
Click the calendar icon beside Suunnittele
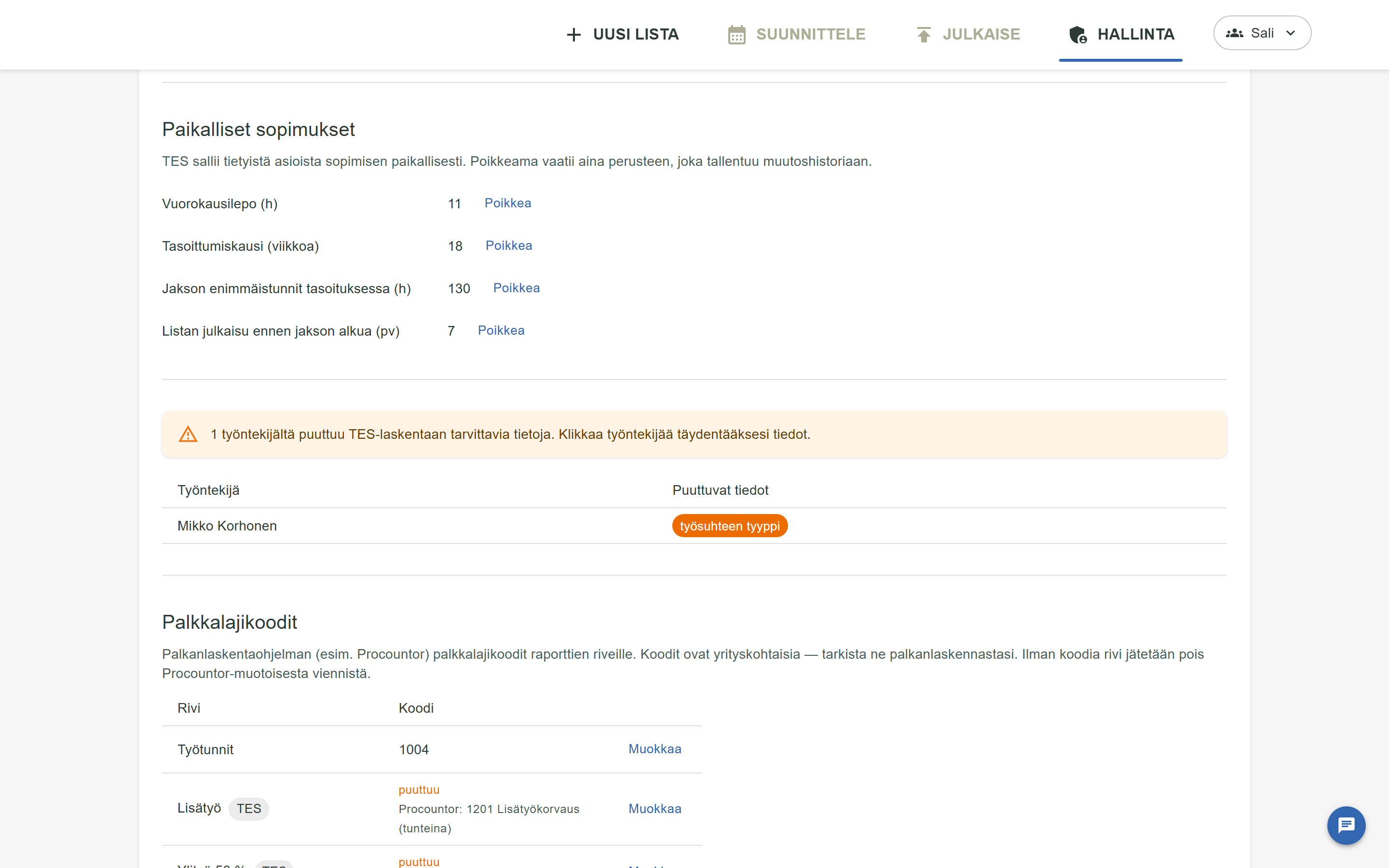736,34
